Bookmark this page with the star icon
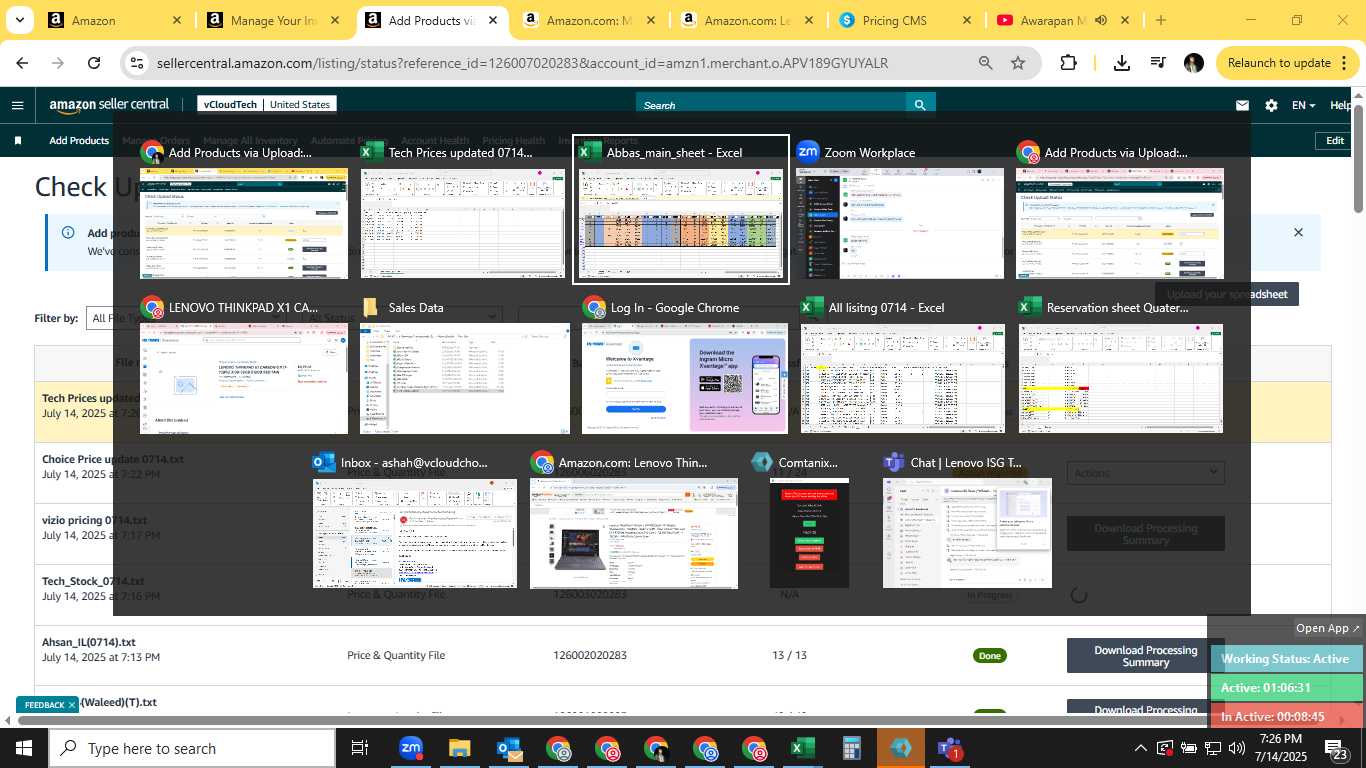Viewport: 1366px width, 768px height. coord(1018,63)
